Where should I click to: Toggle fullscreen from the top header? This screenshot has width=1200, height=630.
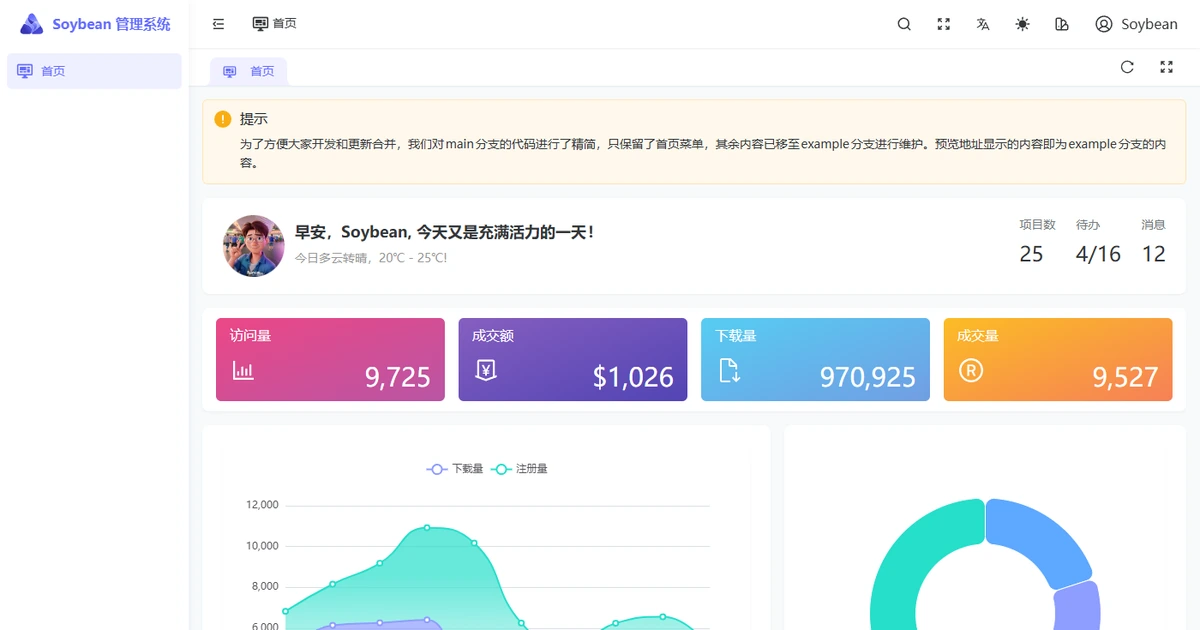[943, 24]
